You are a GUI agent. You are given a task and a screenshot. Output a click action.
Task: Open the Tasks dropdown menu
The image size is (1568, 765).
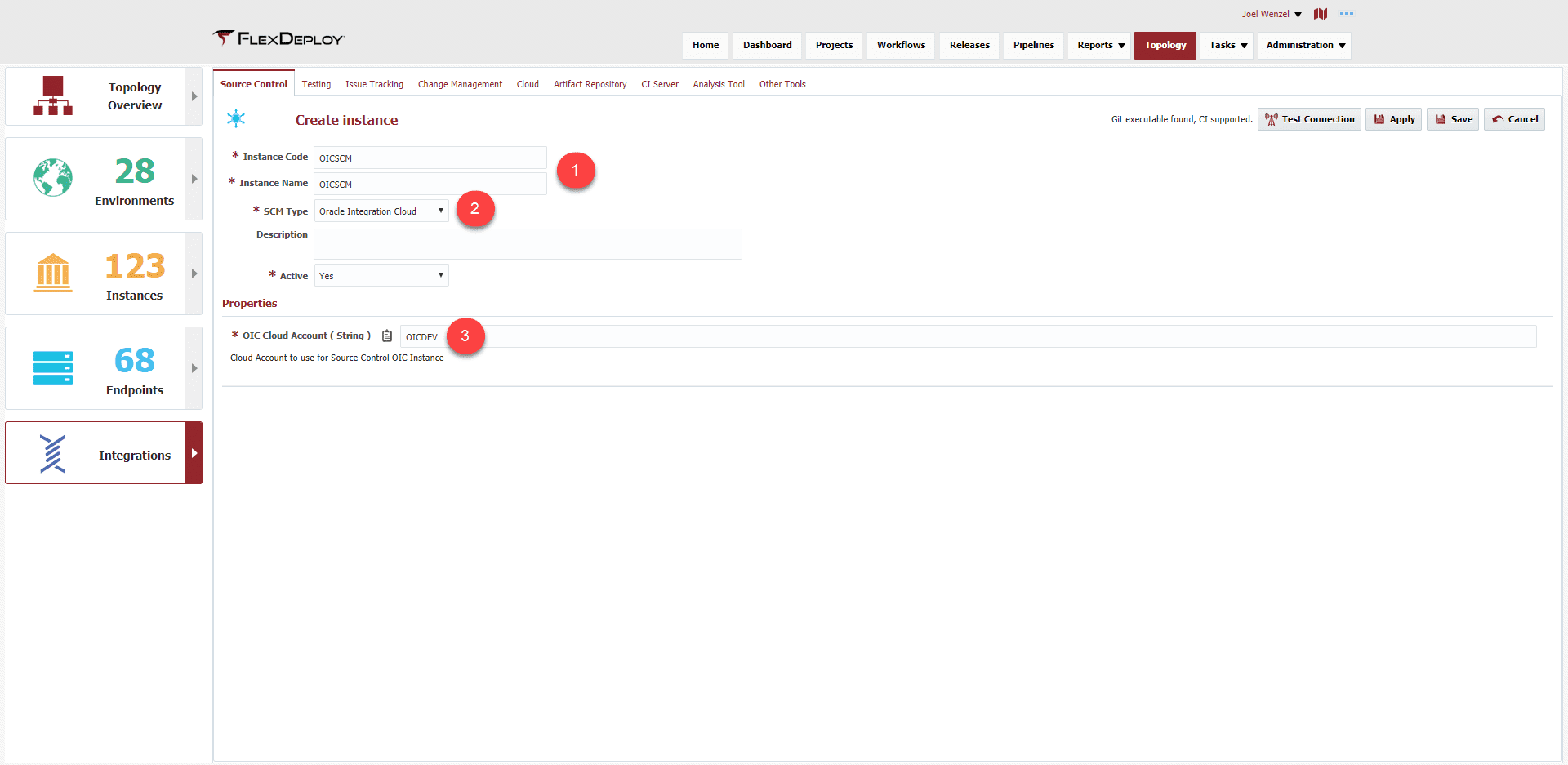click(1227, 45)
